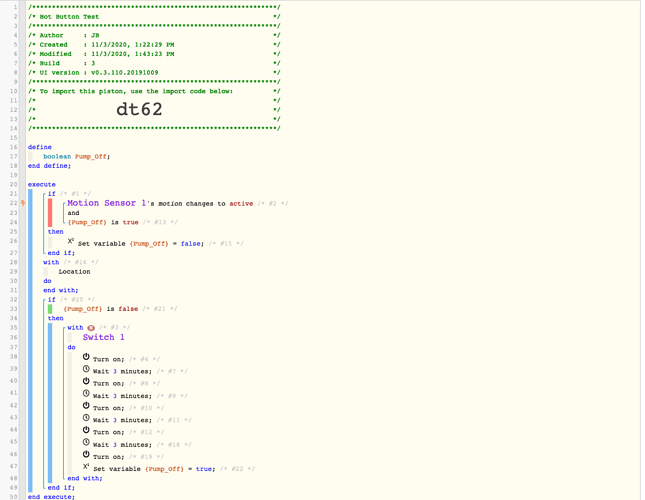645x500 pixels.
Task: Click the power icon on Turn on statement #10
Action: [x=86, y=405]
